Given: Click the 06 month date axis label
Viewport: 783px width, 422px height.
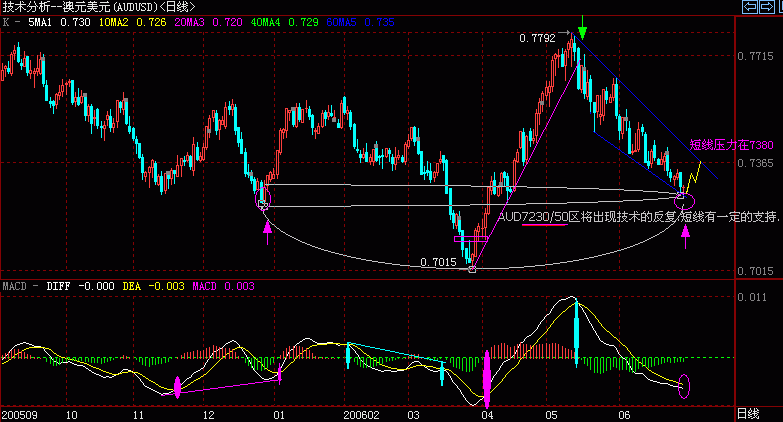Looking at the screenshot, I should coord(624,415).
